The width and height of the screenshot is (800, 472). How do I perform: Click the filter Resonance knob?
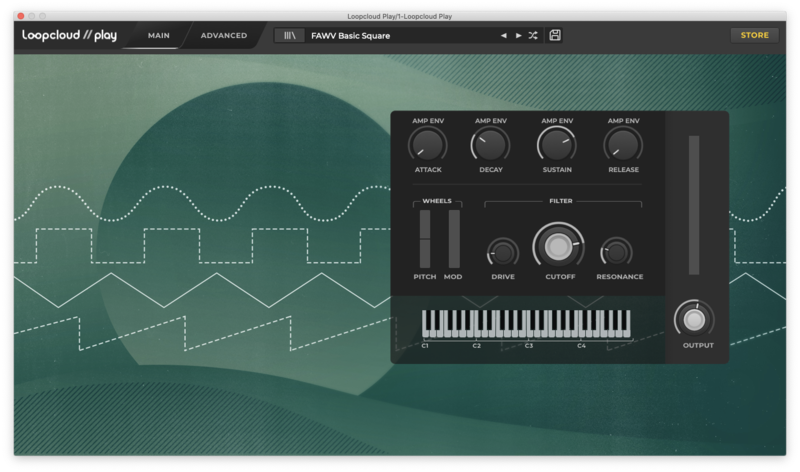616,252
